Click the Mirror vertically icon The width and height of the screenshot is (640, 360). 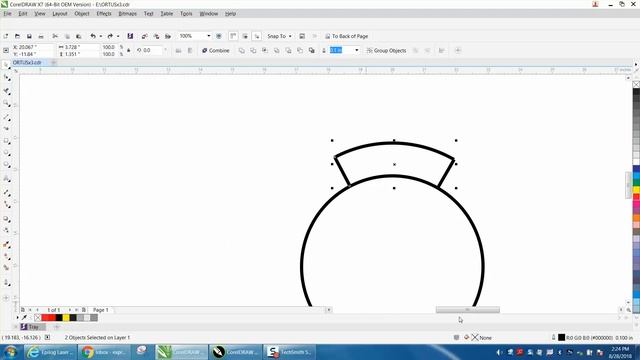click(190, 51)
